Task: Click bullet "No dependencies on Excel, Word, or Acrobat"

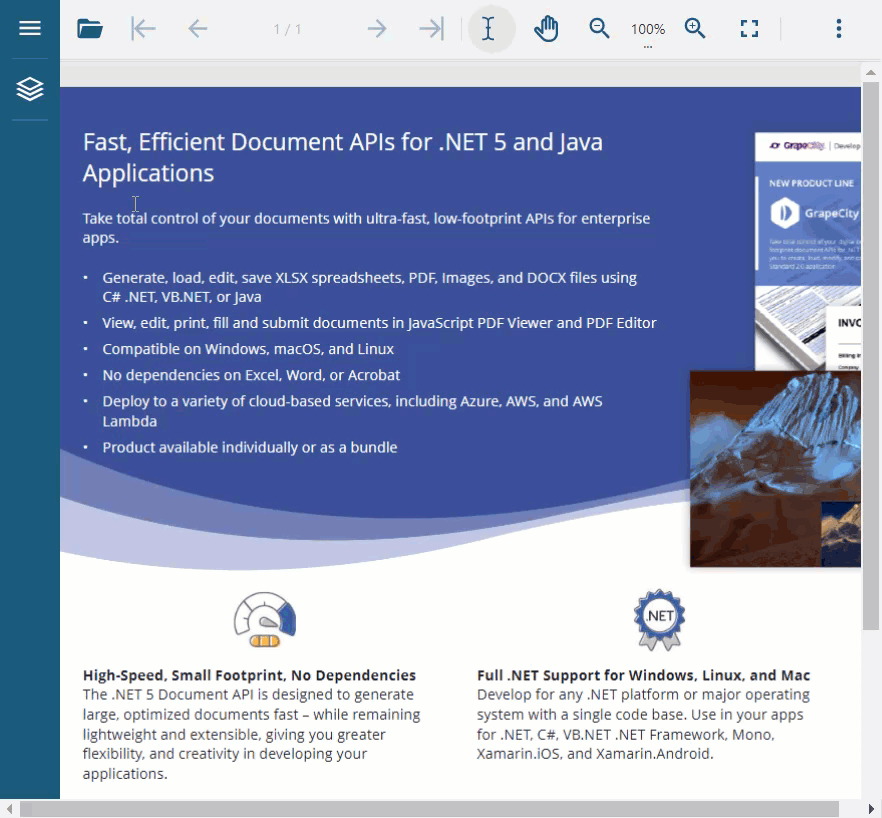Action: tap(251, 375)
